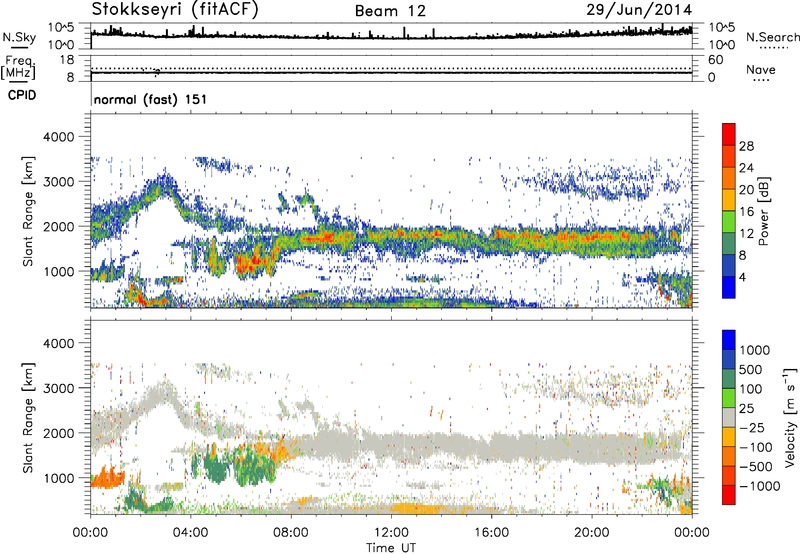This screenshot has width=800, height=554.
Task: Click the 'Nave' legend label
Action: click(x=761, y=69)
